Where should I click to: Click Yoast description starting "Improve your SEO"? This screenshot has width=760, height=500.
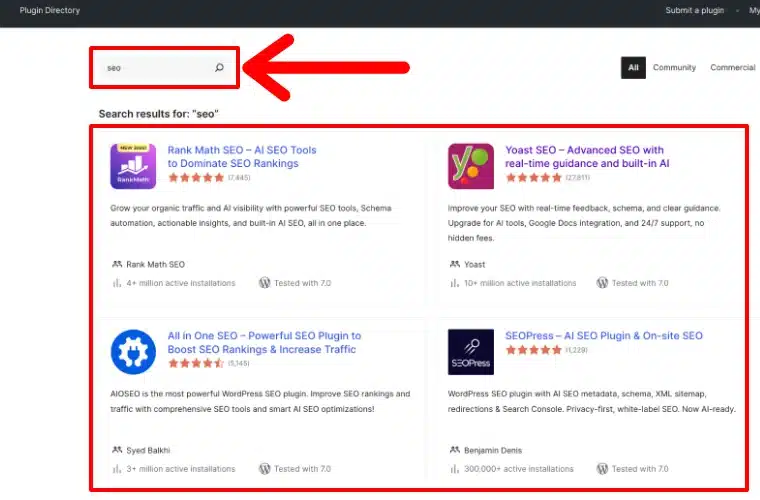click(584, 223)
